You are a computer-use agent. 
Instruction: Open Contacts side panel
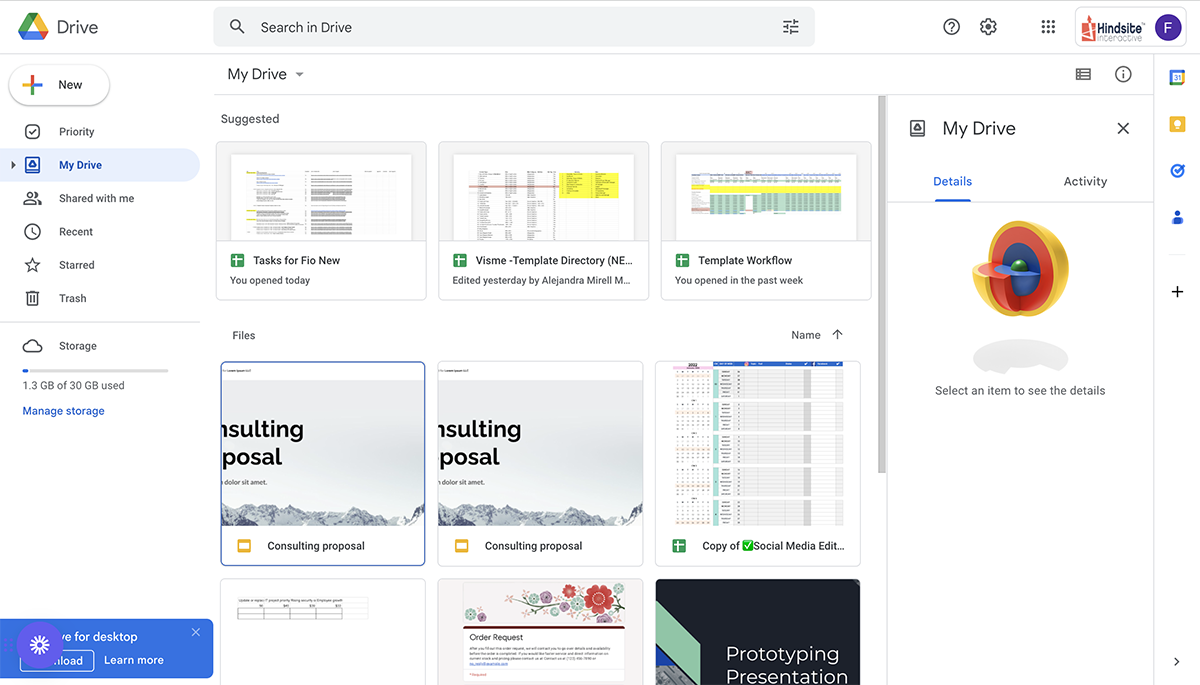coord(1177,217)
